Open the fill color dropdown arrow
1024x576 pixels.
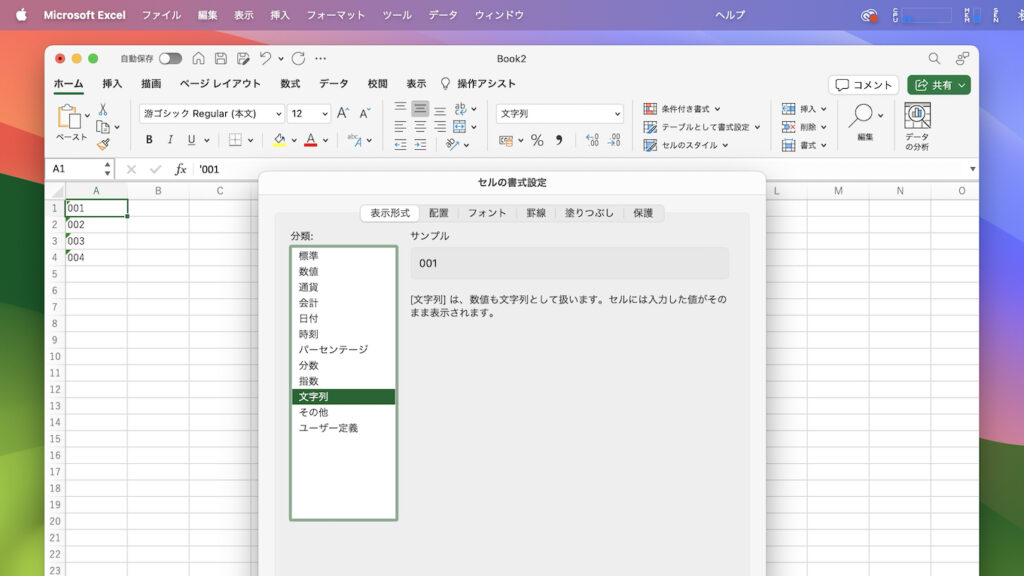(294, 138)
